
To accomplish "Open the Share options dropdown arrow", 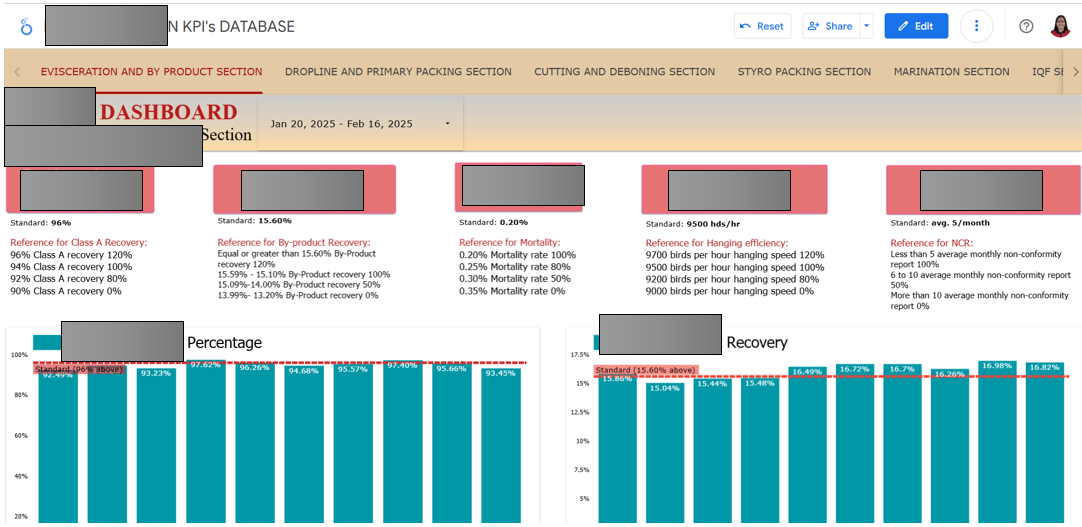I will click(867, 26).
